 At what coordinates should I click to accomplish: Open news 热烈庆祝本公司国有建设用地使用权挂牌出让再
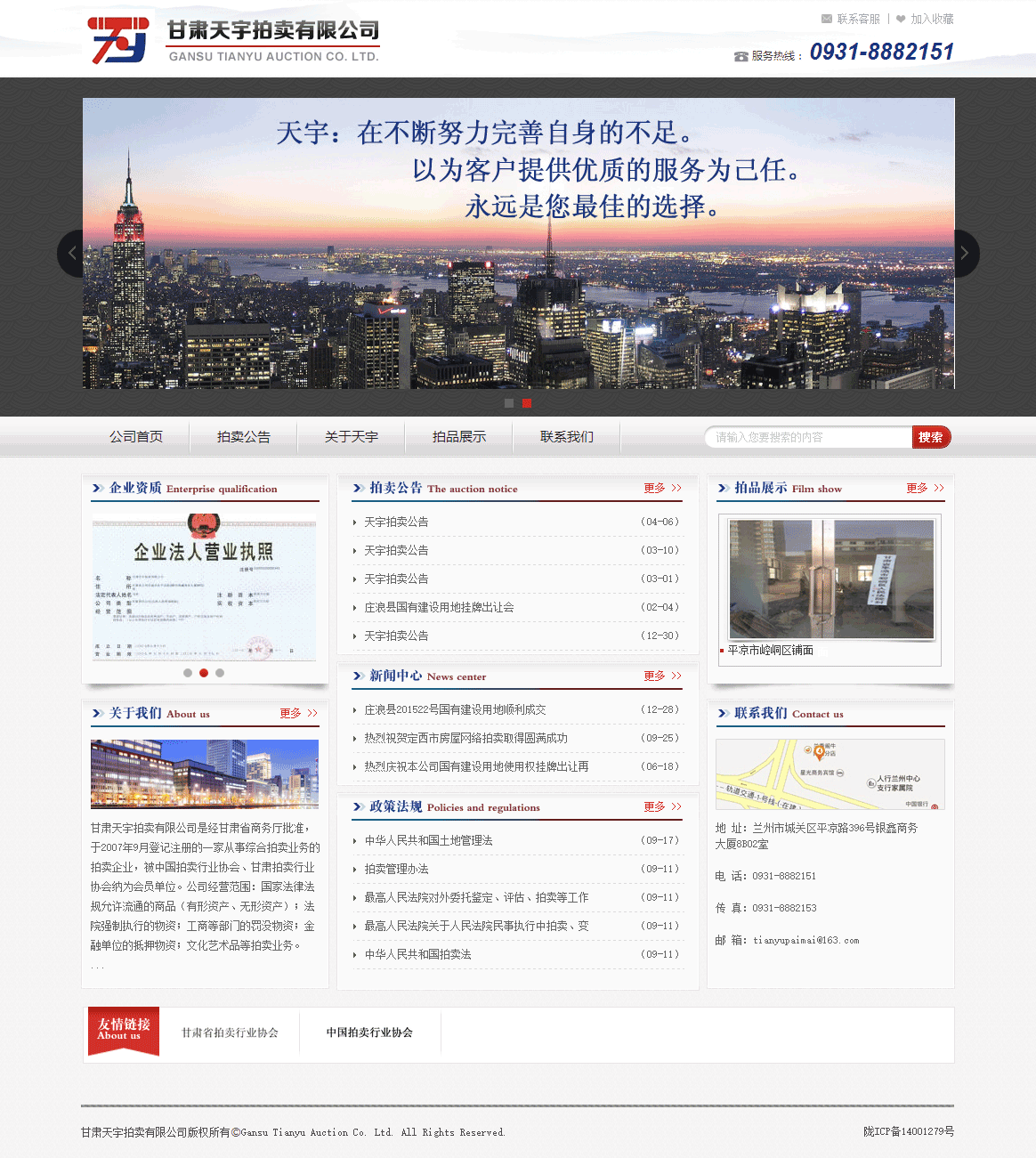coord(476,766)
